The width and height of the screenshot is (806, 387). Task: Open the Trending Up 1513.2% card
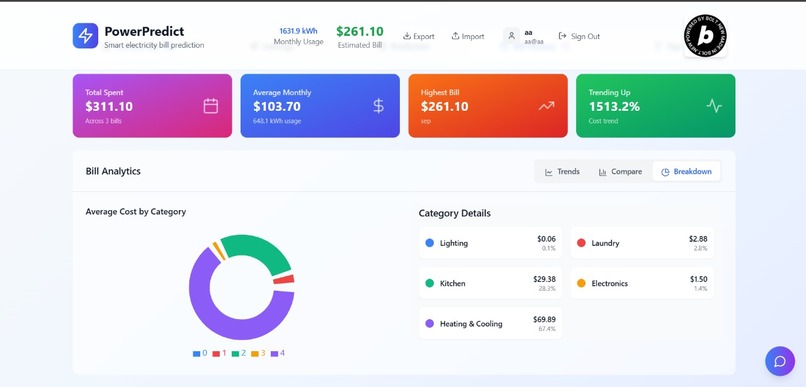click(655, 106)
